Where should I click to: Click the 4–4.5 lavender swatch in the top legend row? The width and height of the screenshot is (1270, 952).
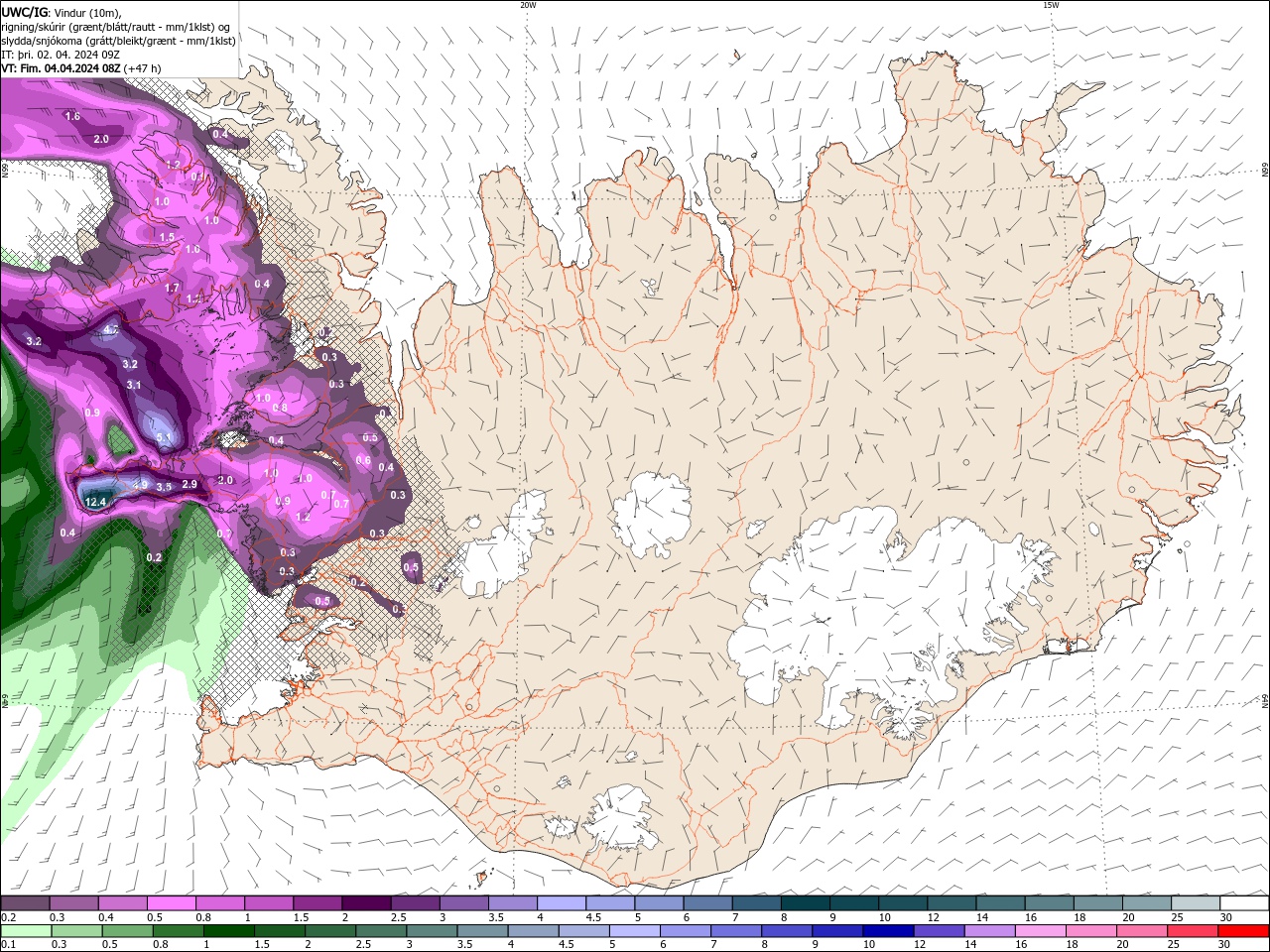[561, 903]
